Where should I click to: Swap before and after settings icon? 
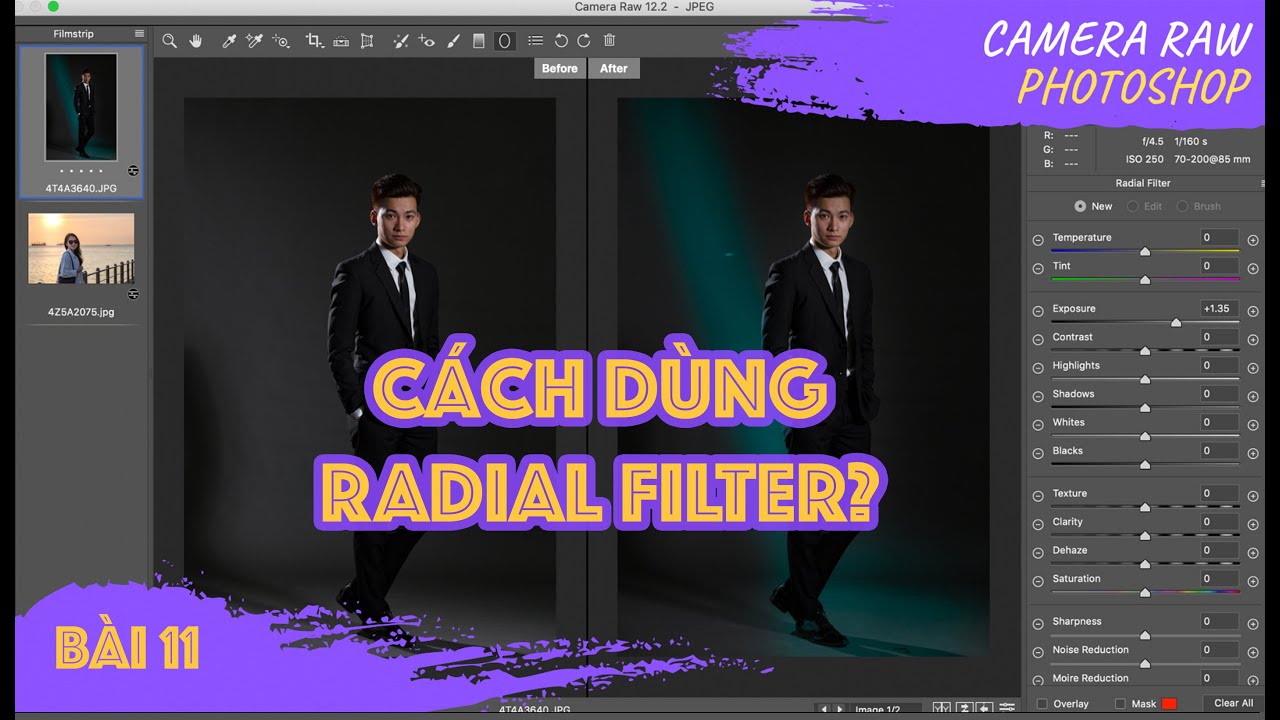click(963, 709)
